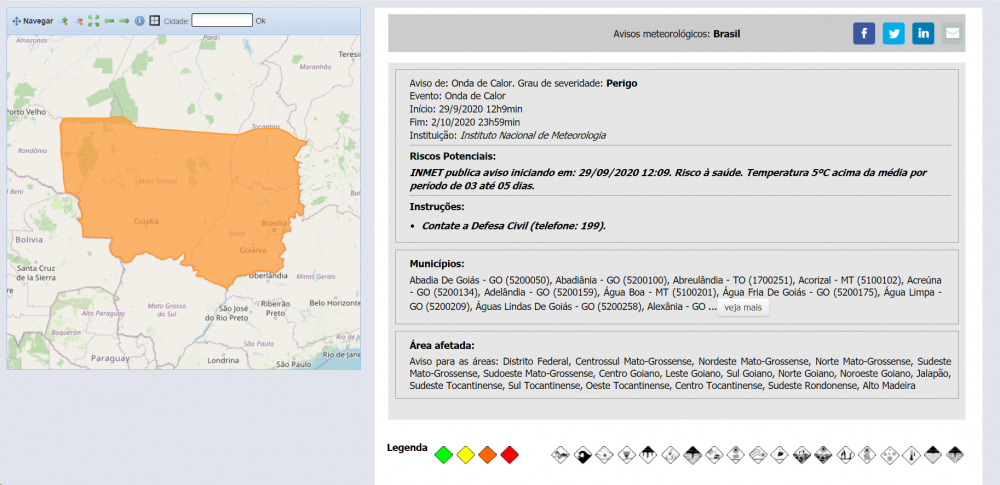Click the Cidade search input field

pyautogui.click(x=222, y=20)
